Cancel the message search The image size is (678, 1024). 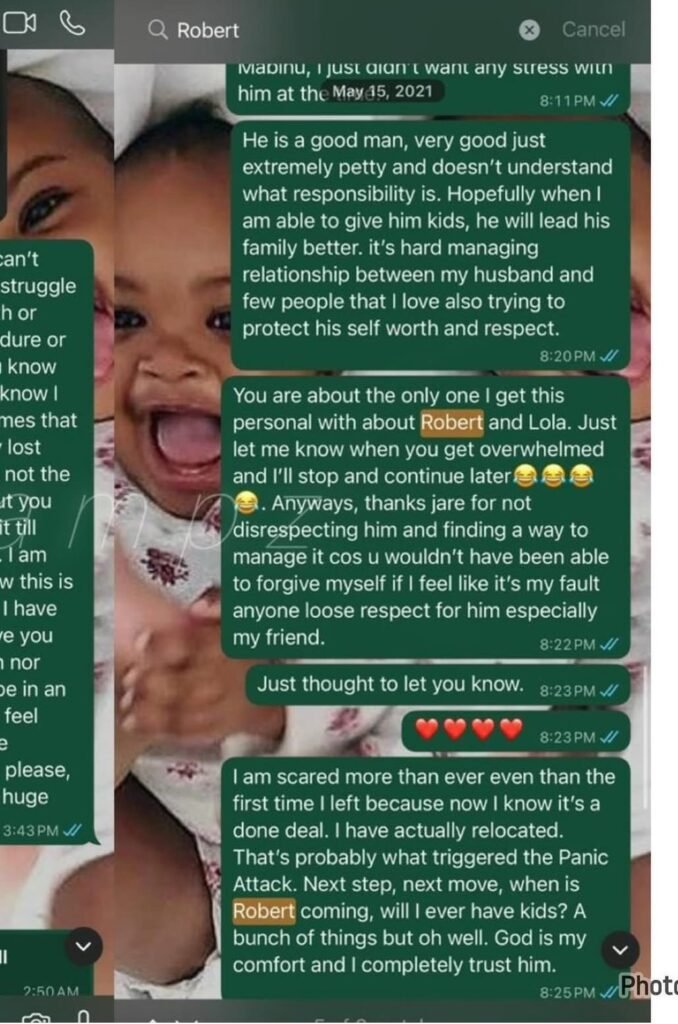(x=593, y=29)
